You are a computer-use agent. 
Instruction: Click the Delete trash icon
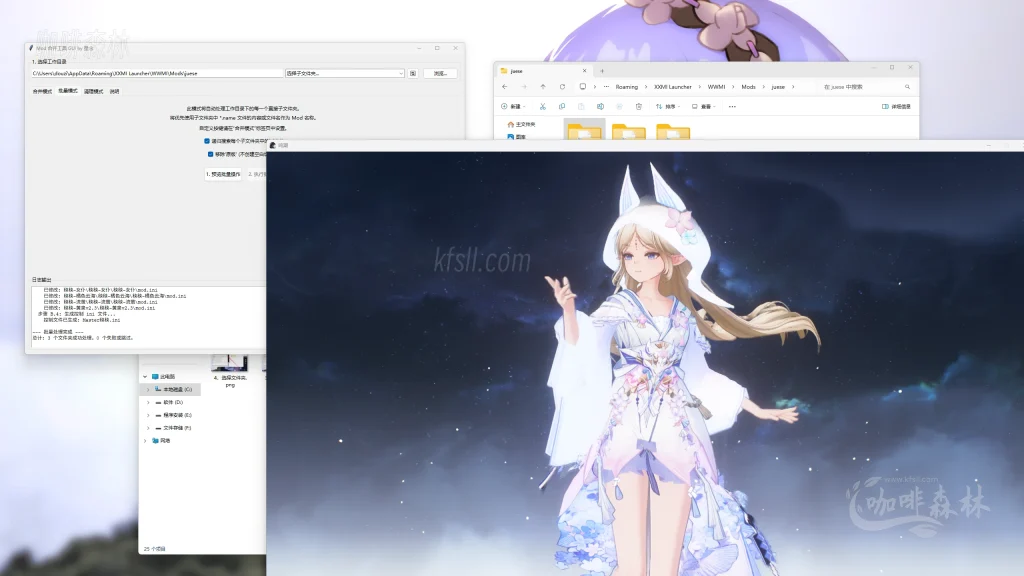(639, 106)
